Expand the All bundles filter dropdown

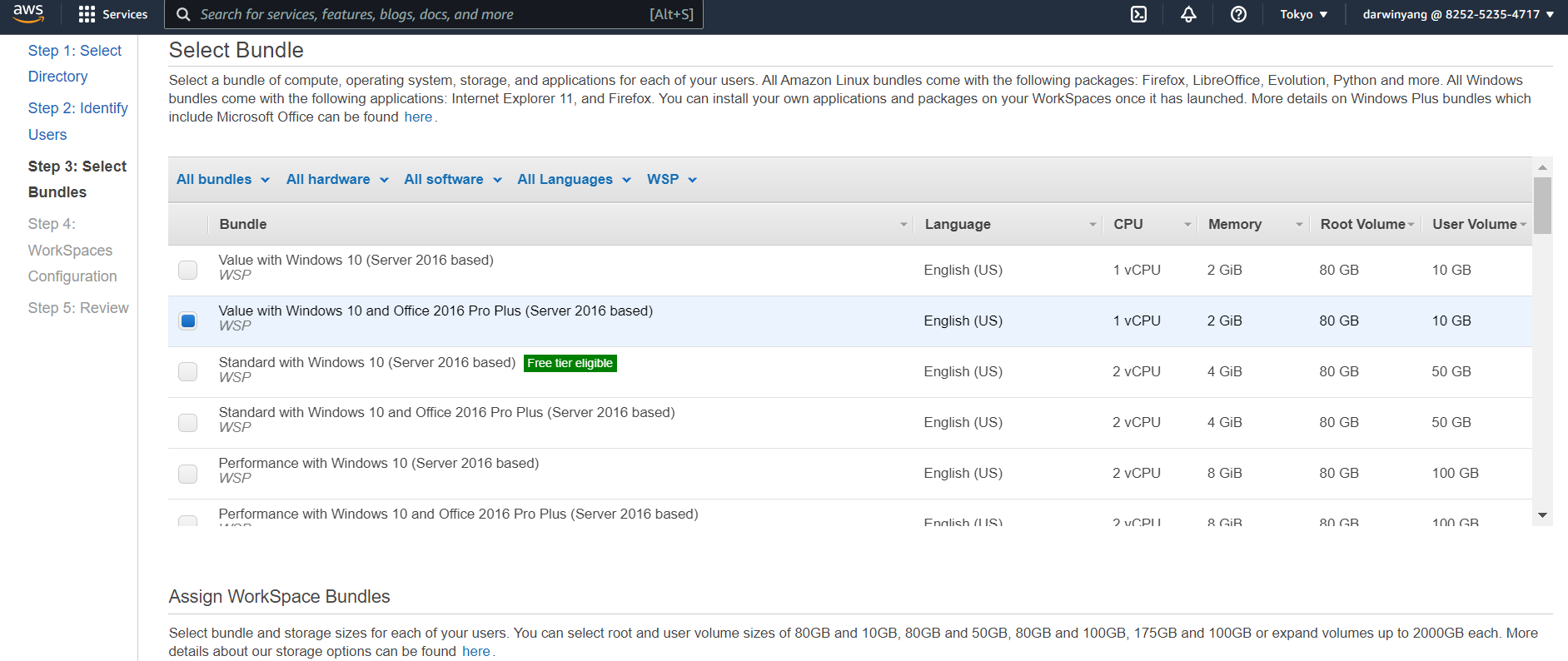222,180
